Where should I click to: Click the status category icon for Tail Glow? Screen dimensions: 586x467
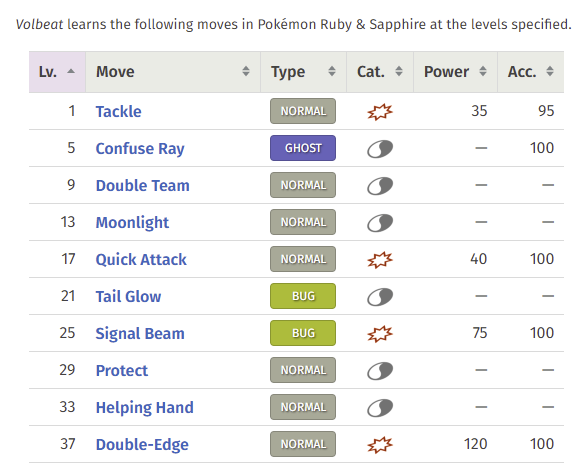tap(380, 296)
